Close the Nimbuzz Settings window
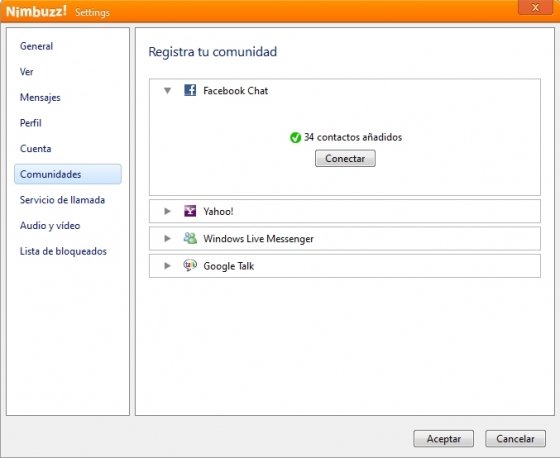Viewport: 560px width, 458px height. point(535,8)
